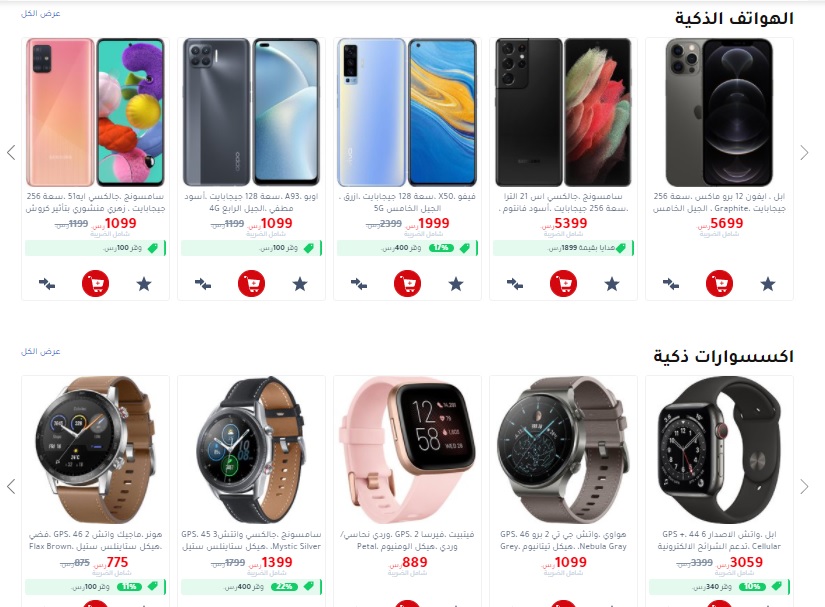
Task: Star the Oppo A93 phone
Action: 300,285
